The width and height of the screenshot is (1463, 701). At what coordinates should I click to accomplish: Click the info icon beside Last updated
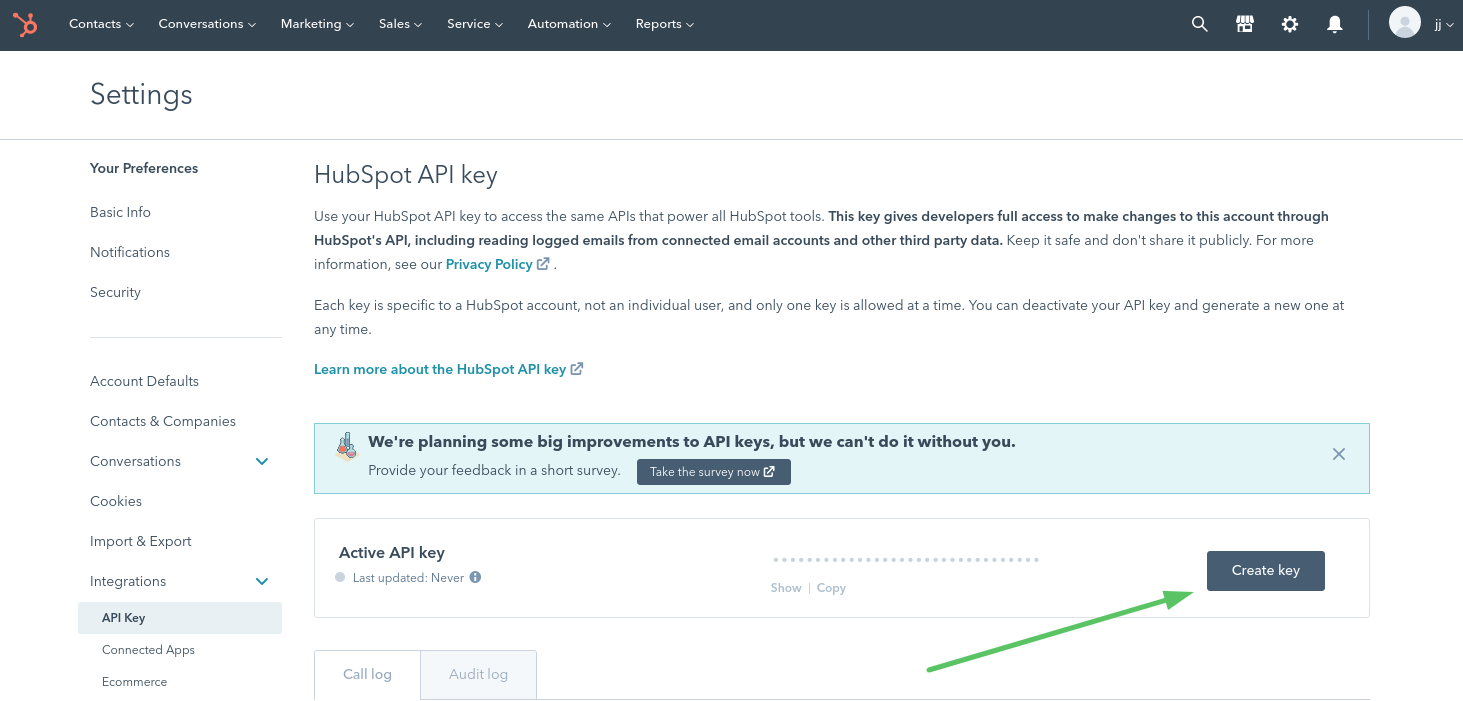coord(475,577)
